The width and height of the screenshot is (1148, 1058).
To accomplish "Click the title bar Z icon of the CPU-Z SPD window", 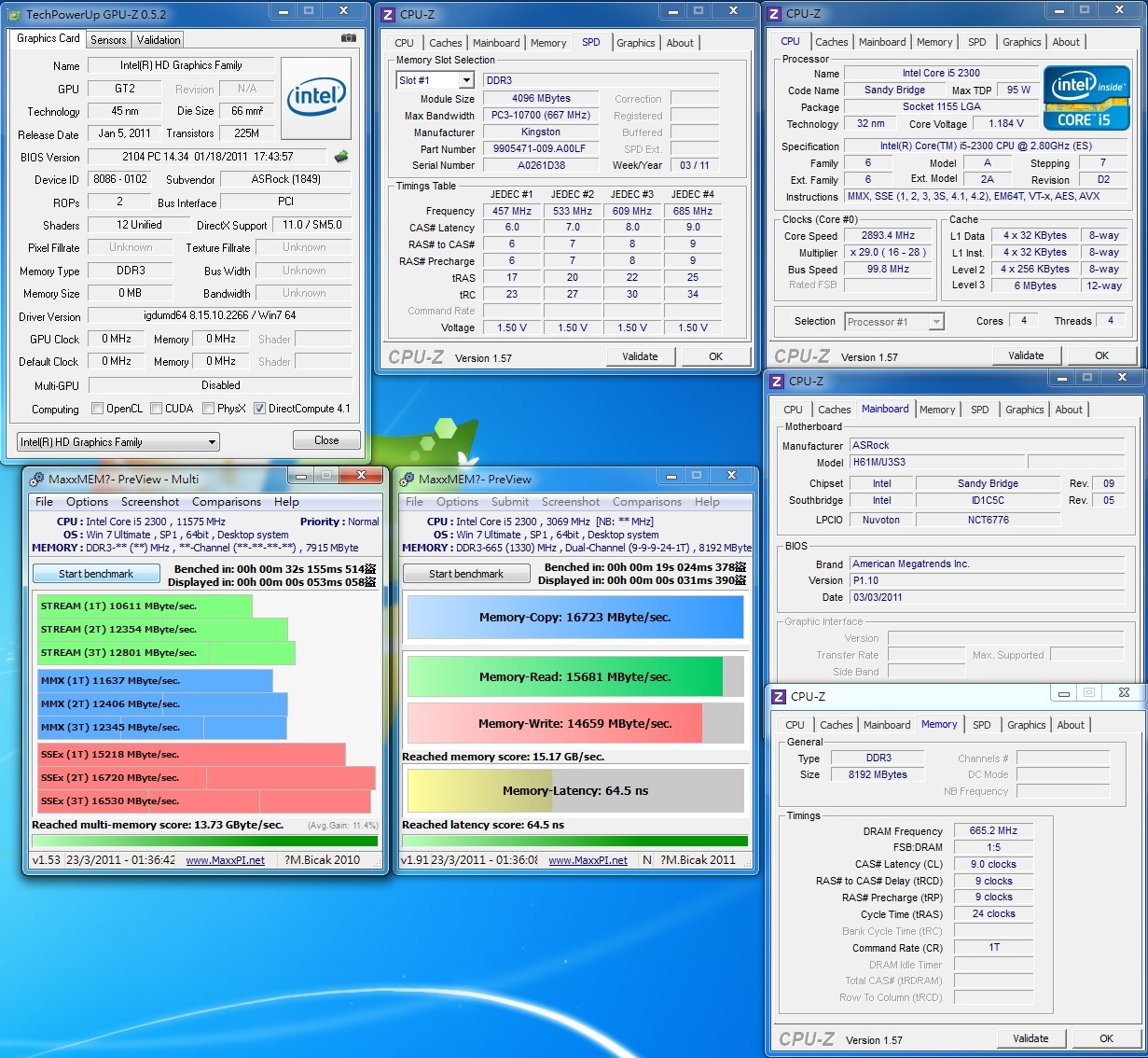I will (x=389, y=14).
